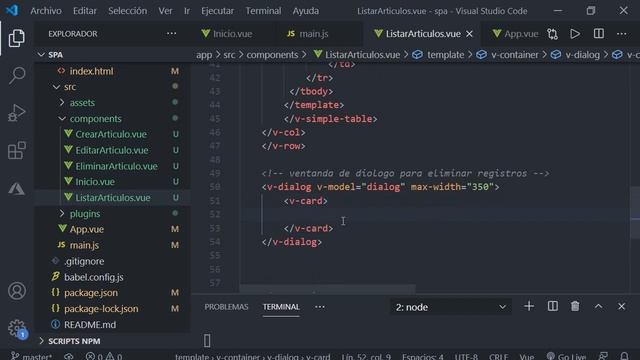
Task: Click errors and warnings count in status bar
Action: (104, 356)
